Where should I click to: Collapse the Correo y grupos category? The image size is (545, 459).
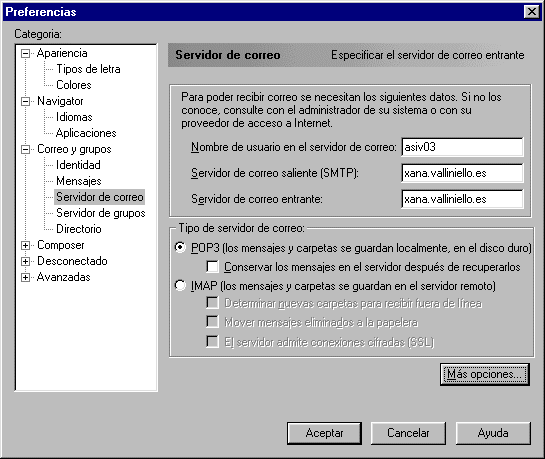(x=25, y=149)
